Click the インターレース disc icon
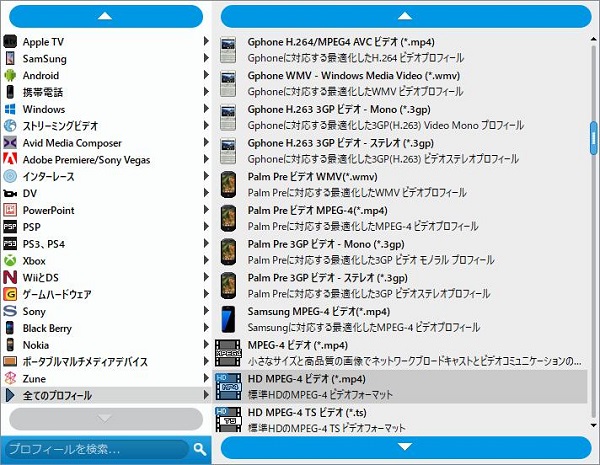 pos(10,176)
